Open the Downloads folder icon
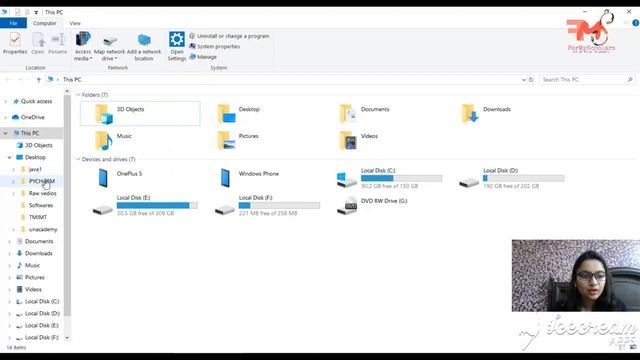This screenshot has height=360, width=640. (x=470, y=113)
